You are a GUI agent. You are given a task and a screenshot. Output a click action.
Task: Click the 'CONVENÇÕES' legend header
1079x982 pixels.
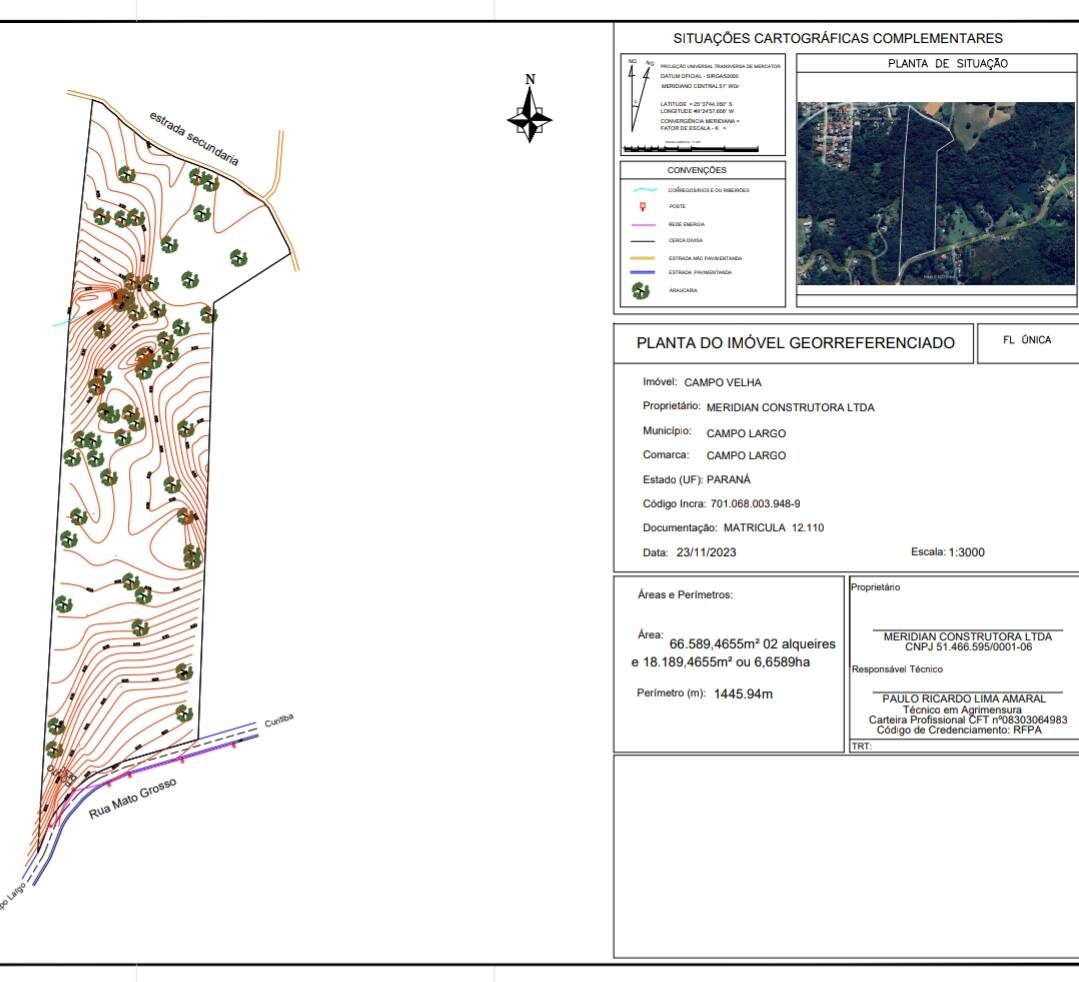(696, 170)
